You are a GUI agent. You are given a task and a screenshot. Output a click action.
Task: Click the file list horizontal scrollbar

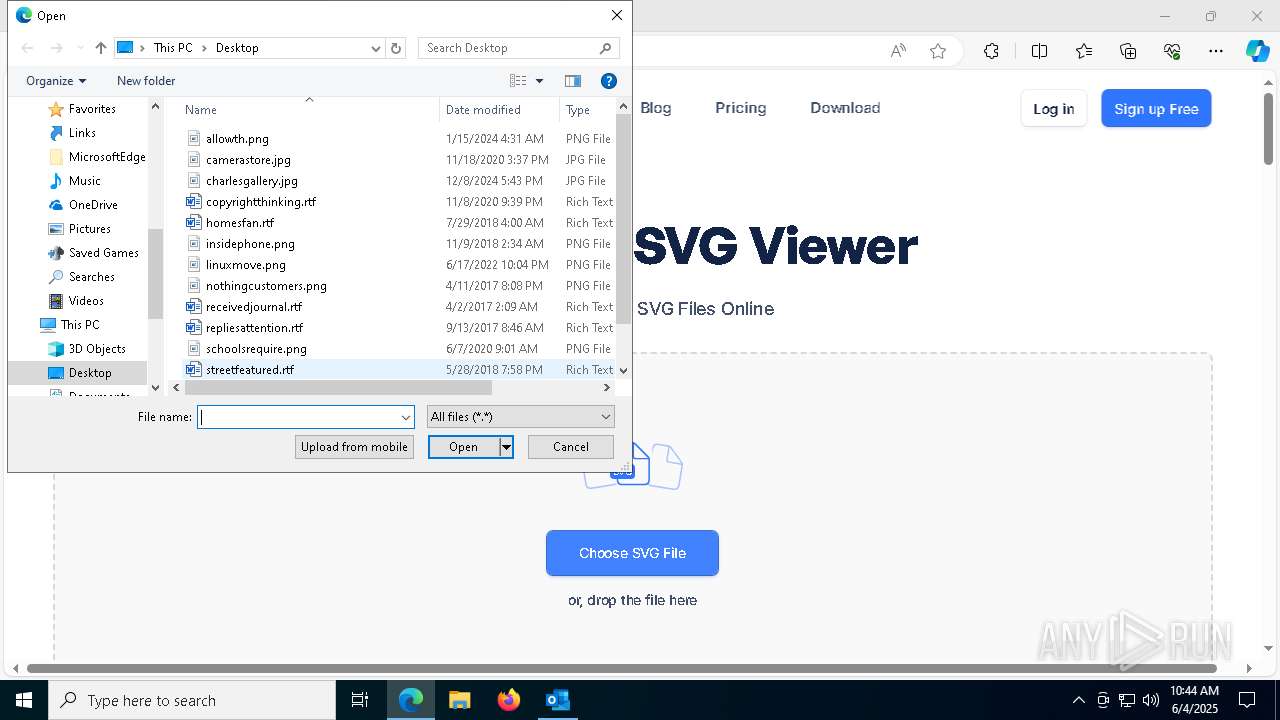[338, 387]
